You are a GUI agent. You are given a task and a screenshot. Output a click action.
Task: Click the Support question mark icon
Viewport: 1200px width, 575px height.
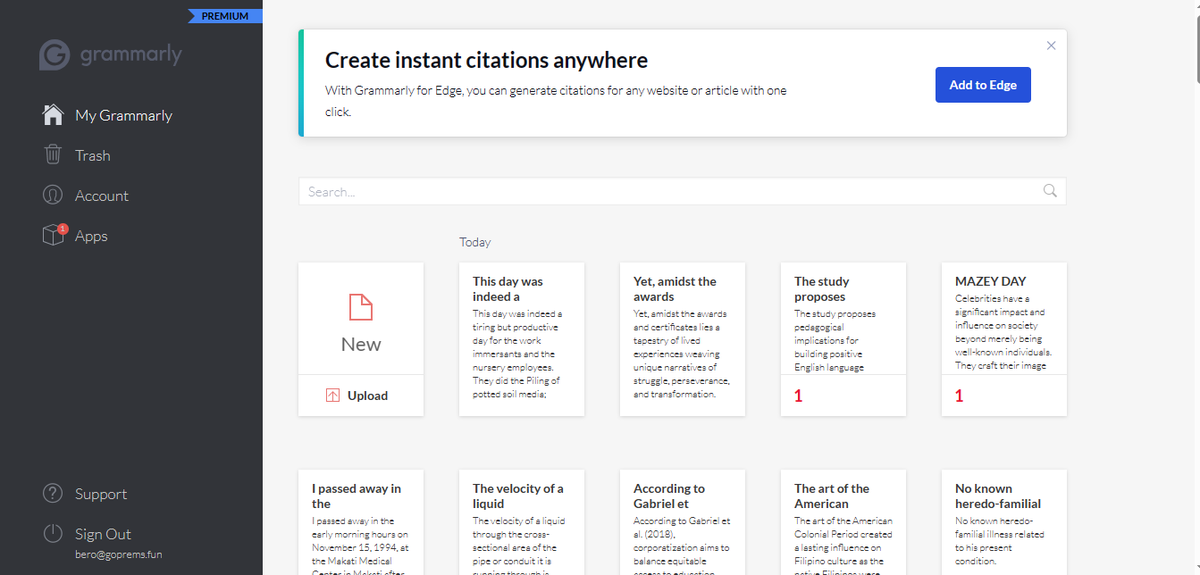[x=53, y=493]
